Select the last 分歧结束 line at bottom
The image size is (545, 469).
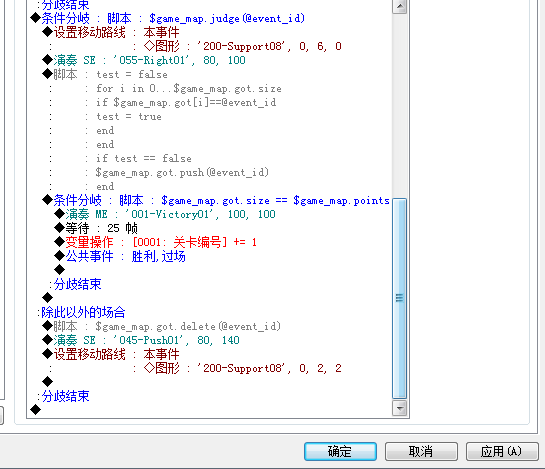coord(63,396)
